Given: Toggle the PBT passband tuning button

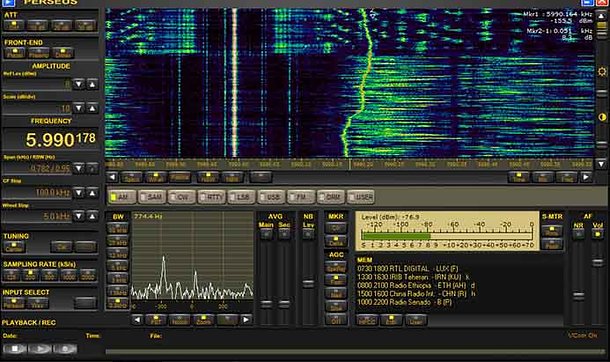Looking at the screenshot, I should pos(156,320).
